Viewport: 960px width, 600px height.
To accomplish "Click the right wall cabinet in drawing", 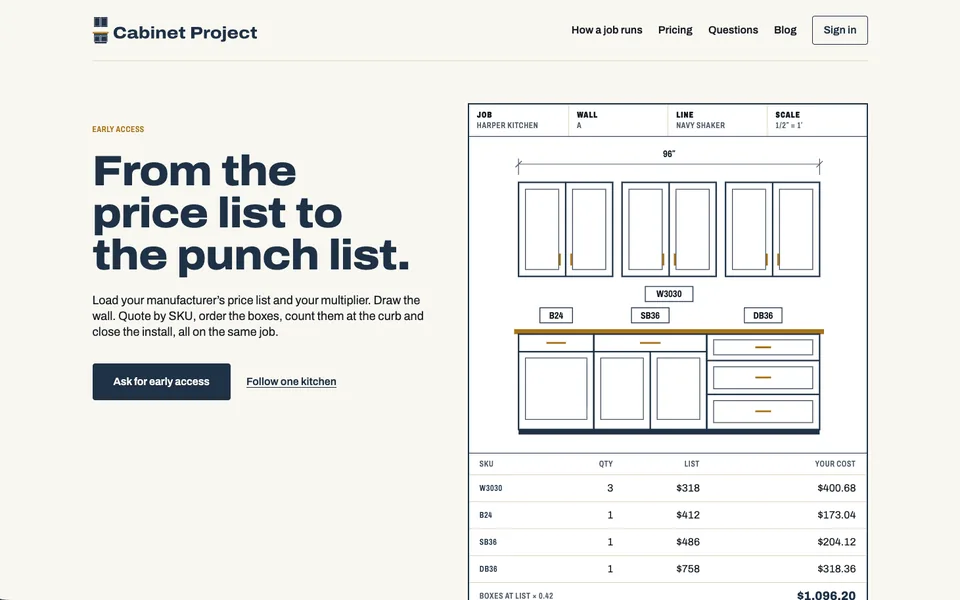I will click(772, 229).
